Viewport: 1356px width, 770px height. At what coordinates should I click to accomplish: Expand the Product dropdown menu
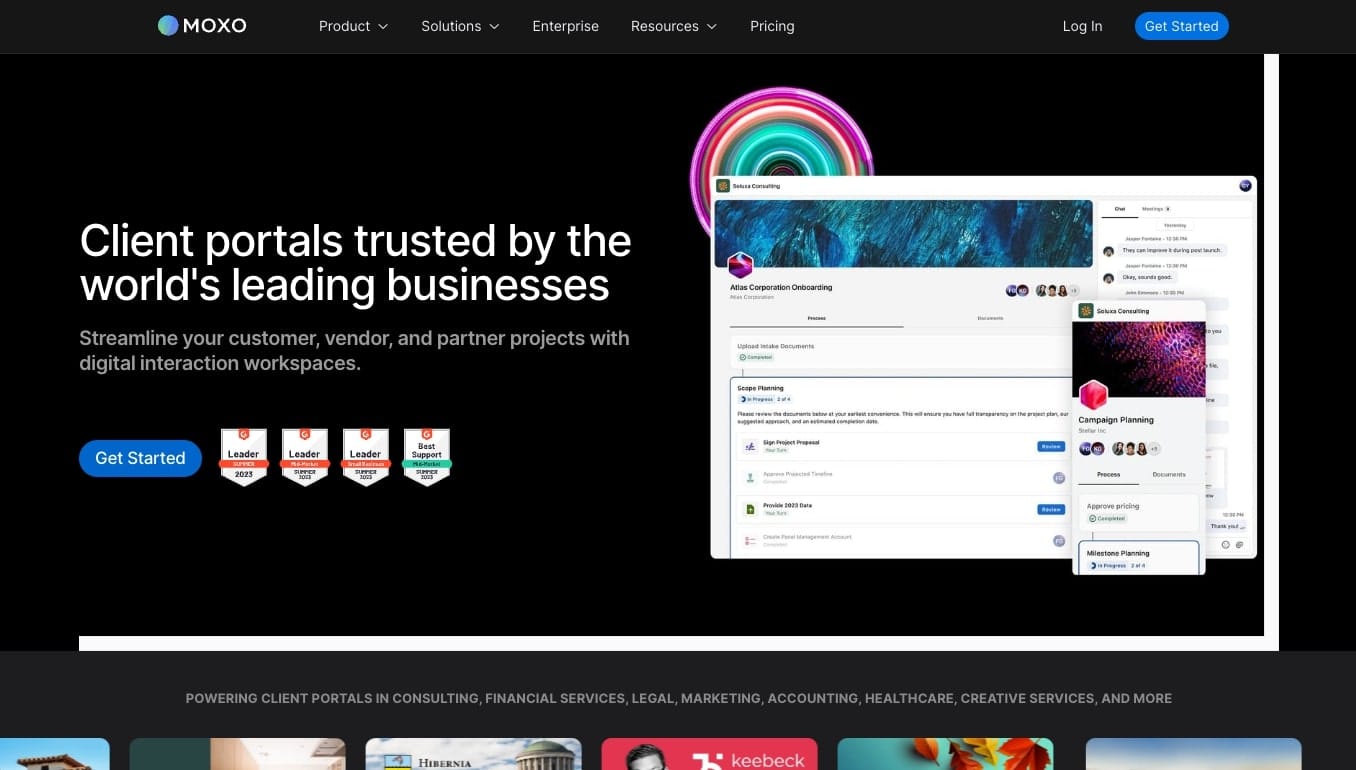tap(353, 26)
